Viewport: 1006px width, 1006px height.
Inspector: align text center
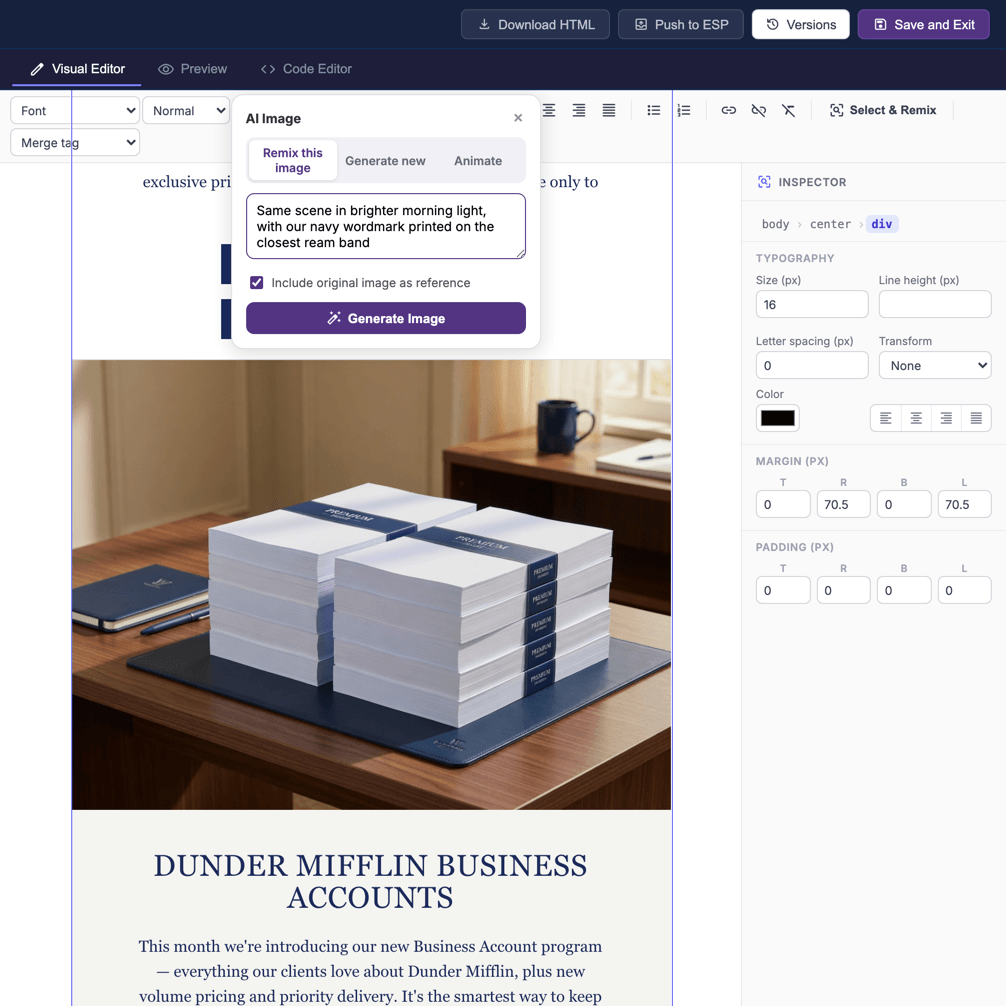click(x=916, y=418)
